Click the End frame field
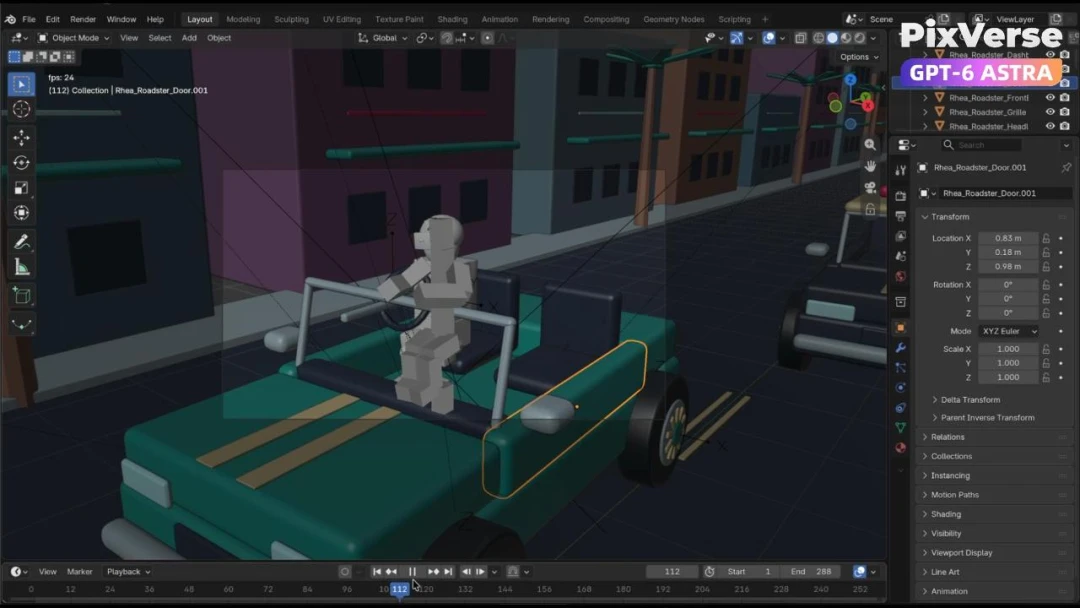Image resolution: width=1080 pixels, height=608 pixels. click(x=811, y=572)
